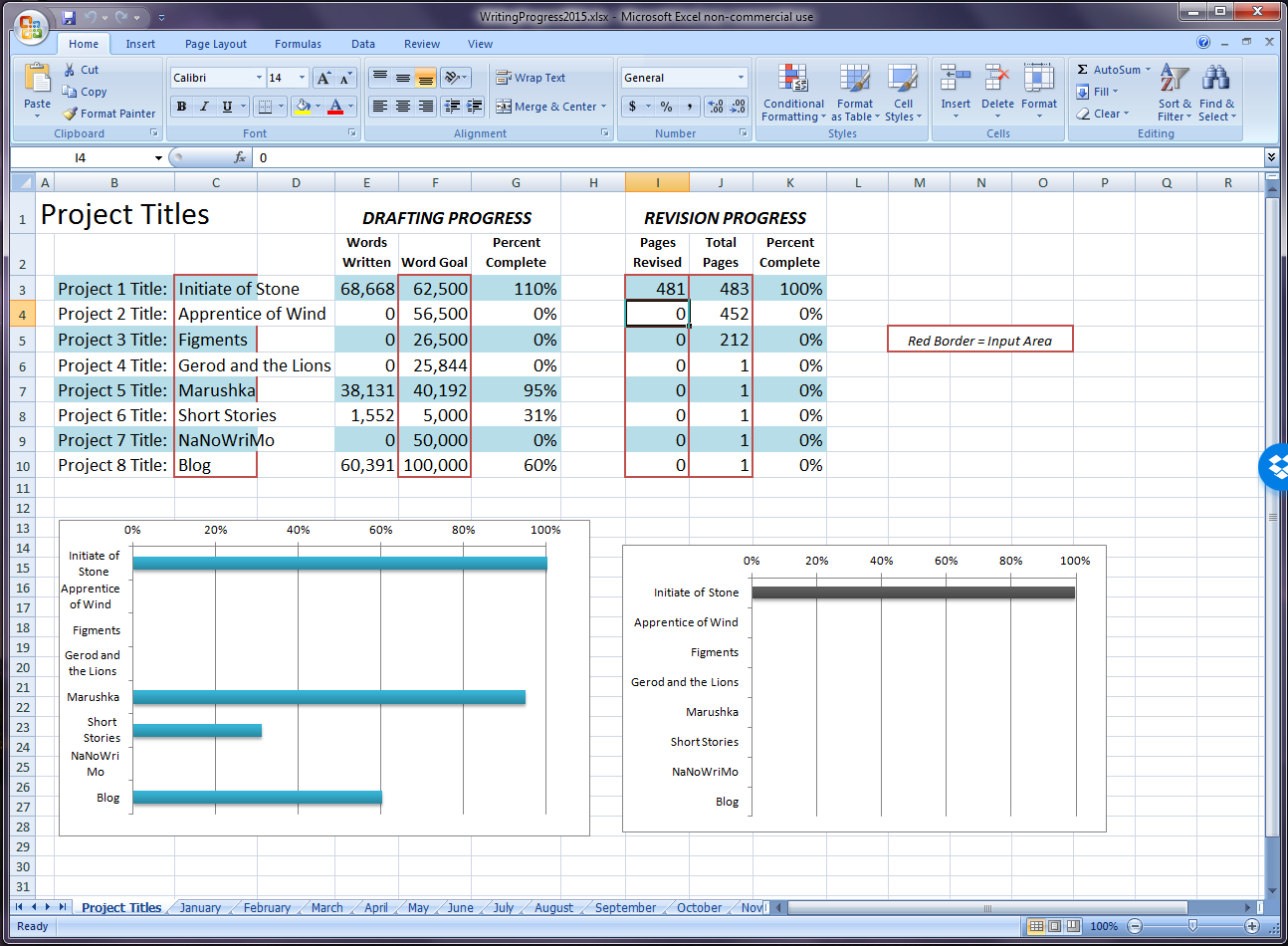Open the January sheet tab

click(200, 907)
